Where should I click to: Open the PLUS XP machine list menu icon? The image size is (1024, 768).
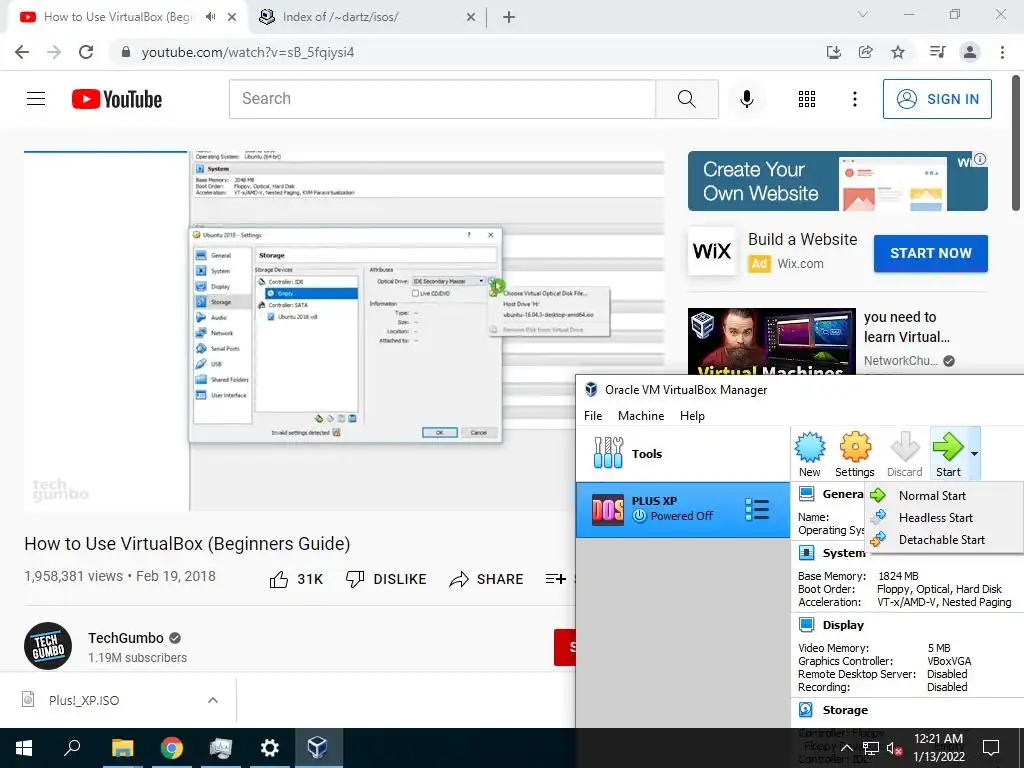pyautogui.click(x=757, y=509)
